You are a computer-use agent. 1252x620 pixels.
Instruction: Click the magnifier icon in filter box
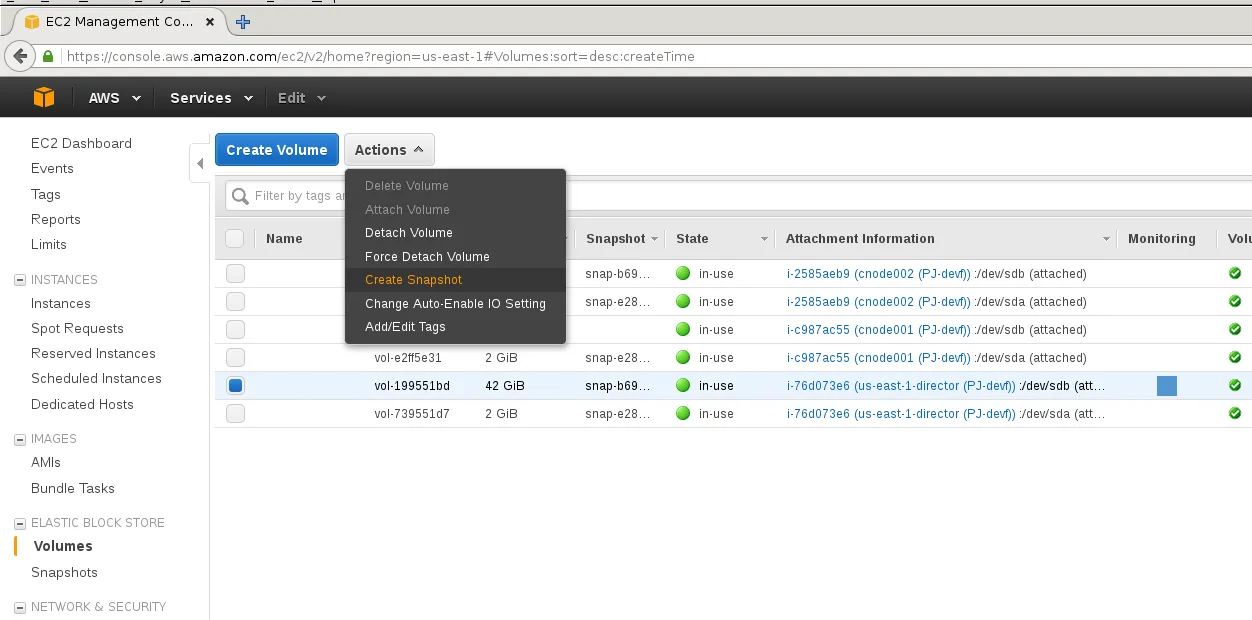[241, 196]
